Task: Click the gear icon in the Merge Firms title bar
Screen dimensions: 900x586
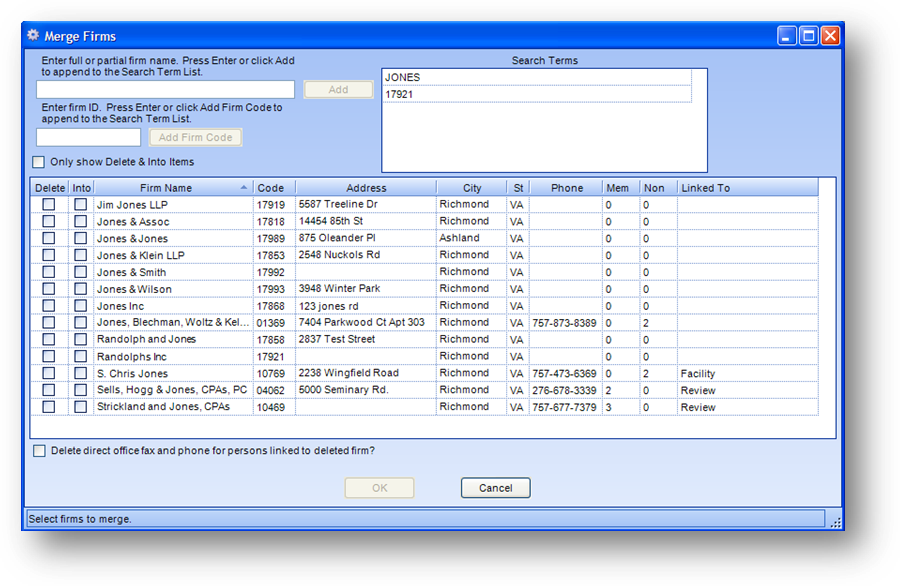Action: click(33, 36)
